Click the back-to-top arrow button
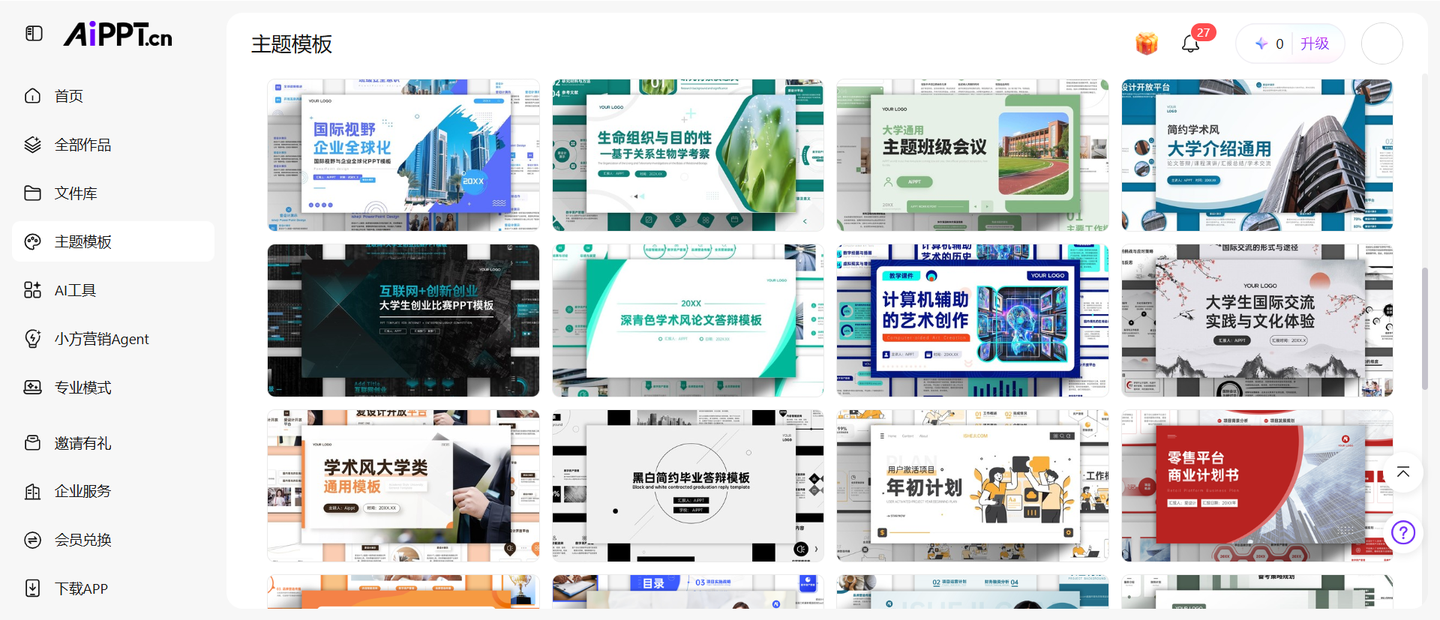1440x620 pixels. 1403,472
